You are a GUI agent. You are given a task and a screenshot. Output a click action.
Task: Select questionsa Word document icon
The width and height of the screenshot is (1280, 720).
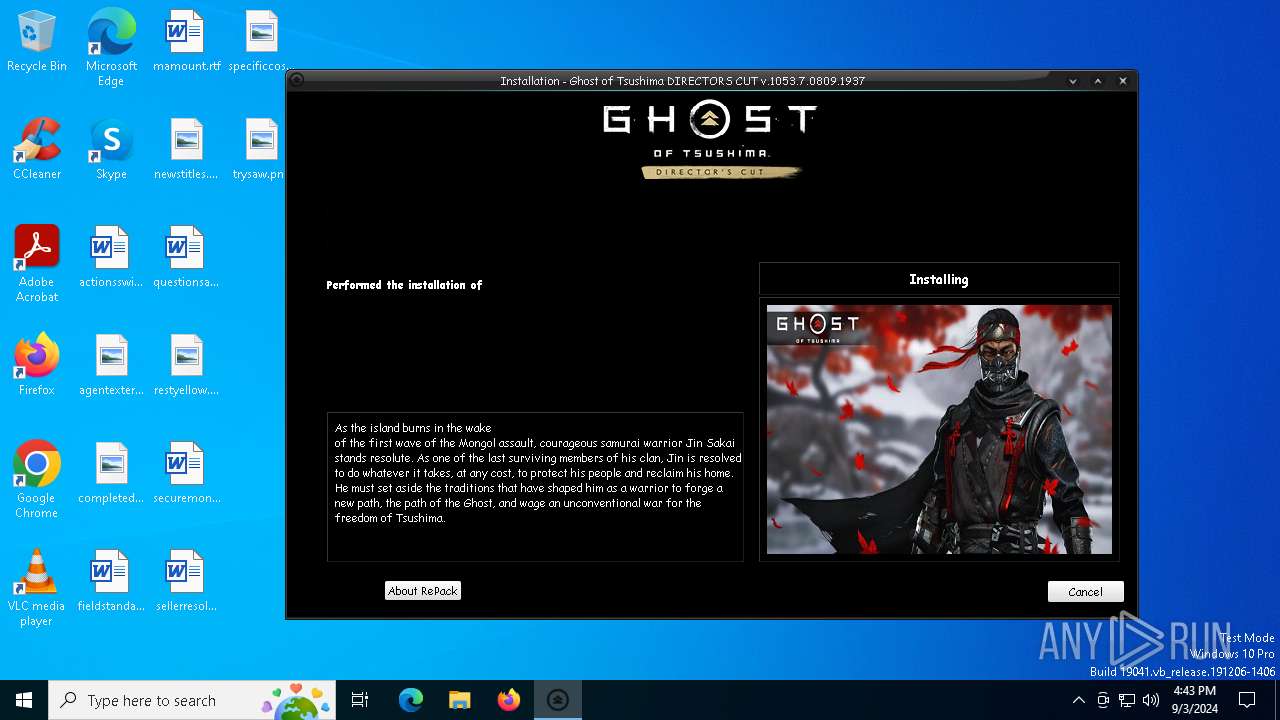186,257
